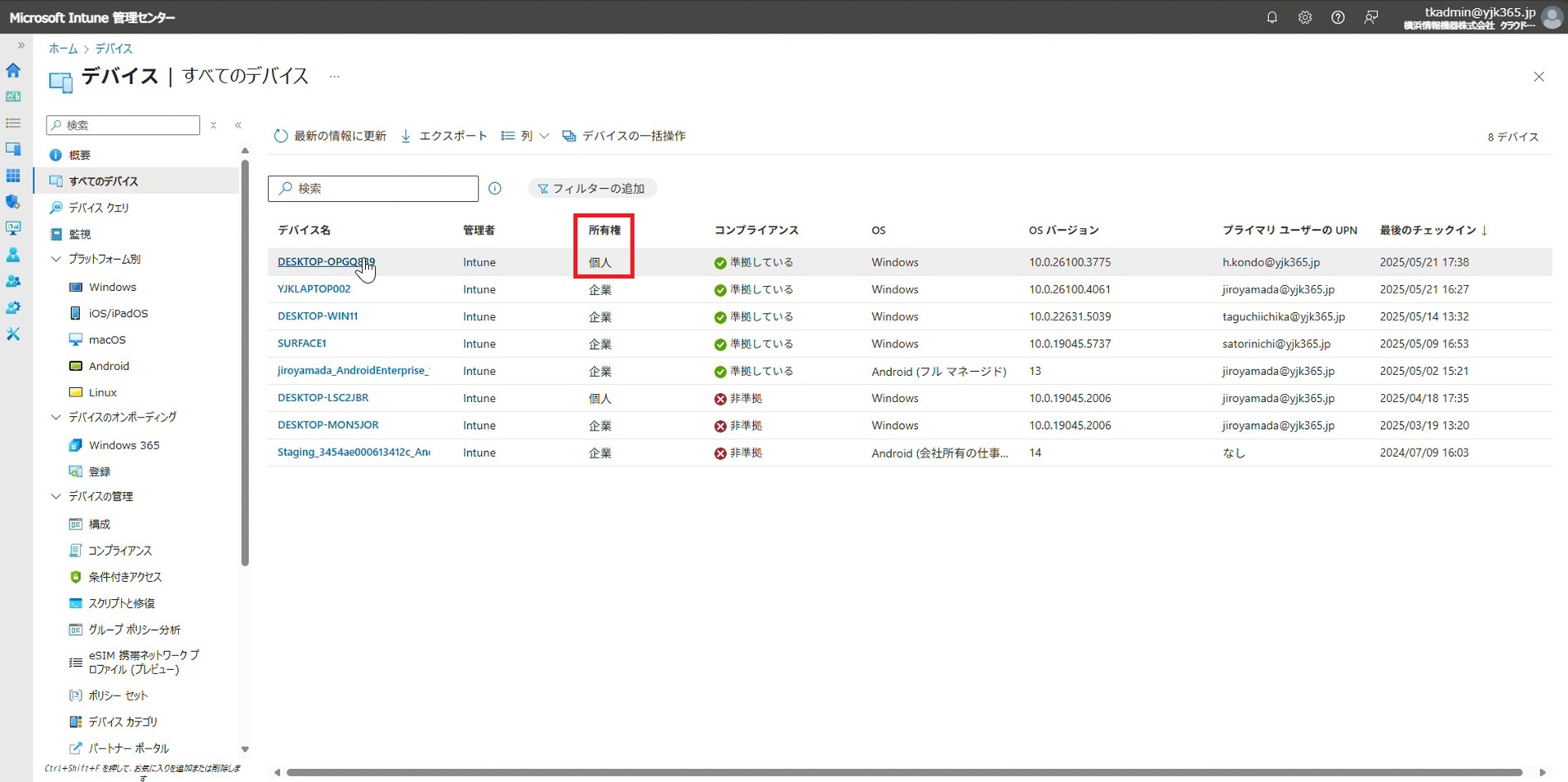Click フィルターの追加 button
Image resolution: width=1568 pixels, height=782 pixels.
click(592, 189)
